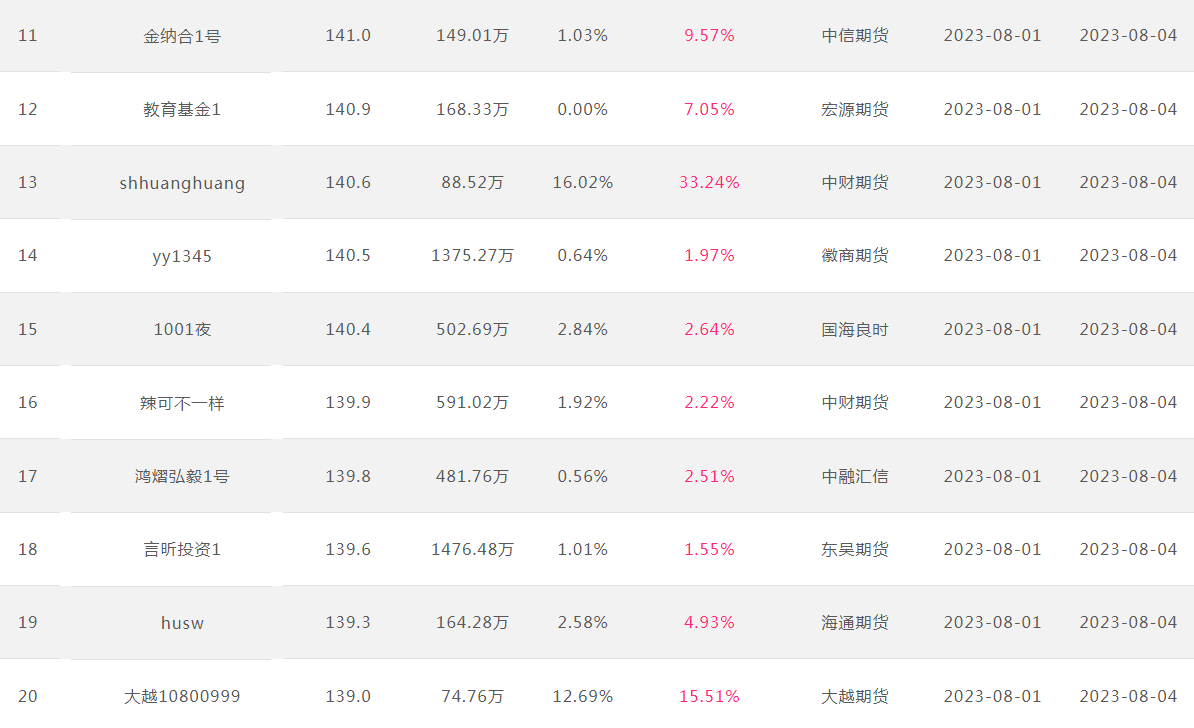Open the 大越10800999 account link
Viewport: 1194px width, 728px height.
tap(182, 697)
